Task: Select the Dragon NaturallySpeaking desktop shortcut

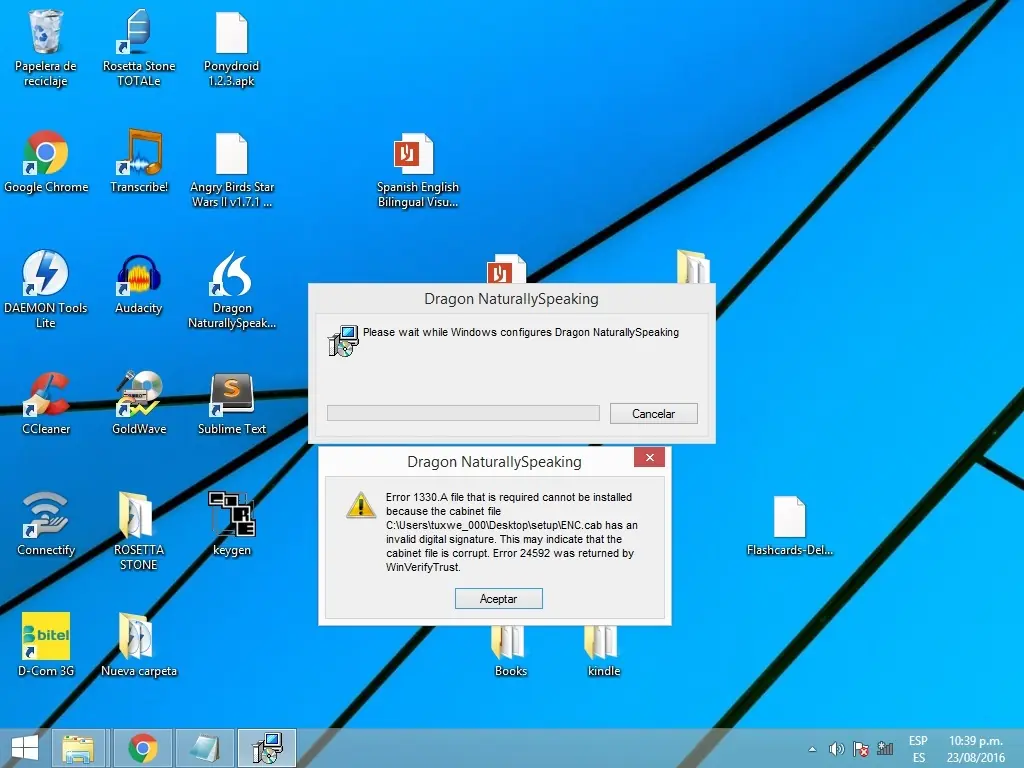Action: (x=231, y=290)
